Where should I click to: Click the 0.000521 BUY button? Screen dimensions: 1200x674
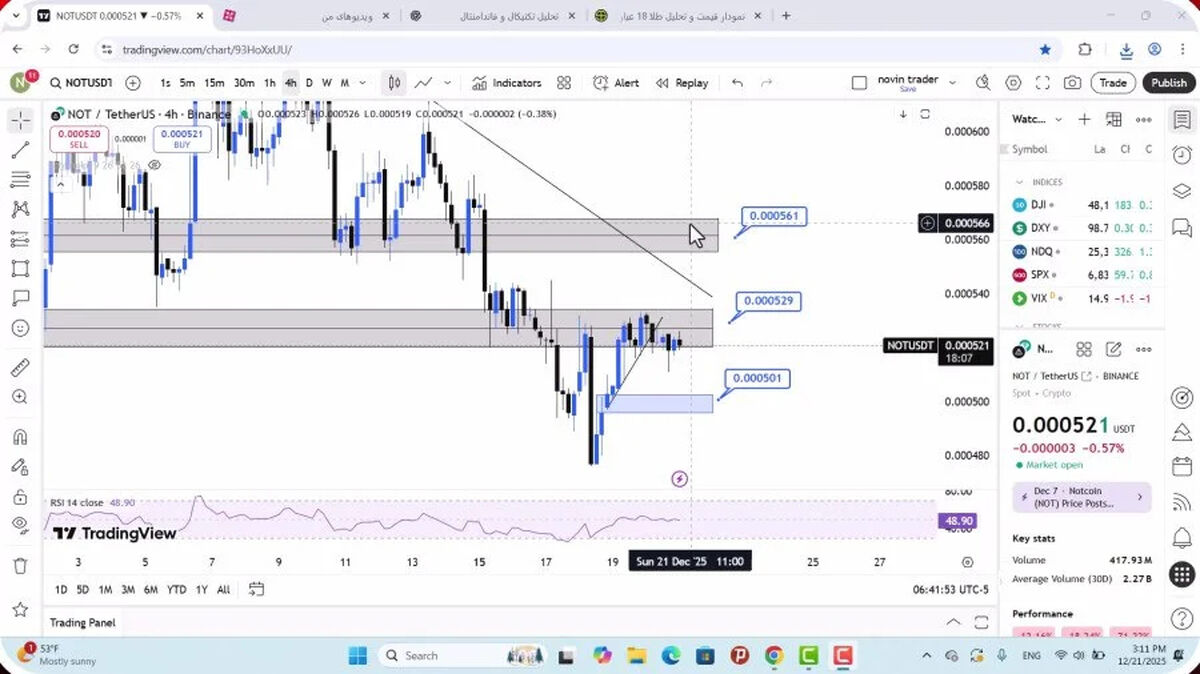pyautogui.click(x=182, y=139)
